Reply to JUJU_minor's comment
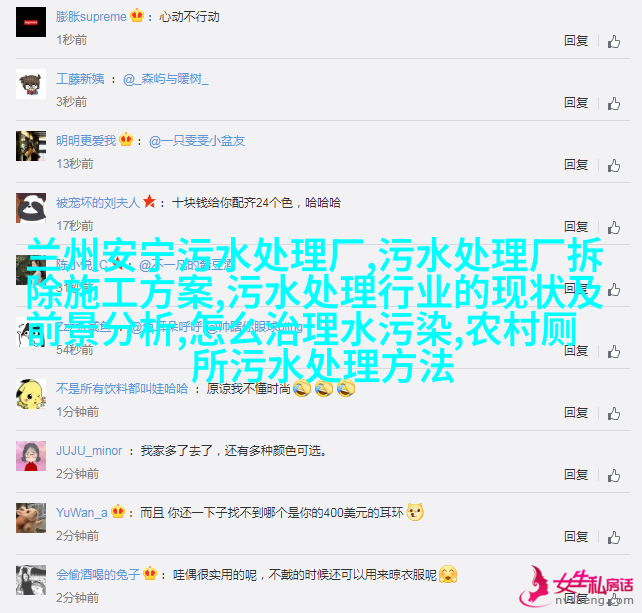 click(576, 475)
